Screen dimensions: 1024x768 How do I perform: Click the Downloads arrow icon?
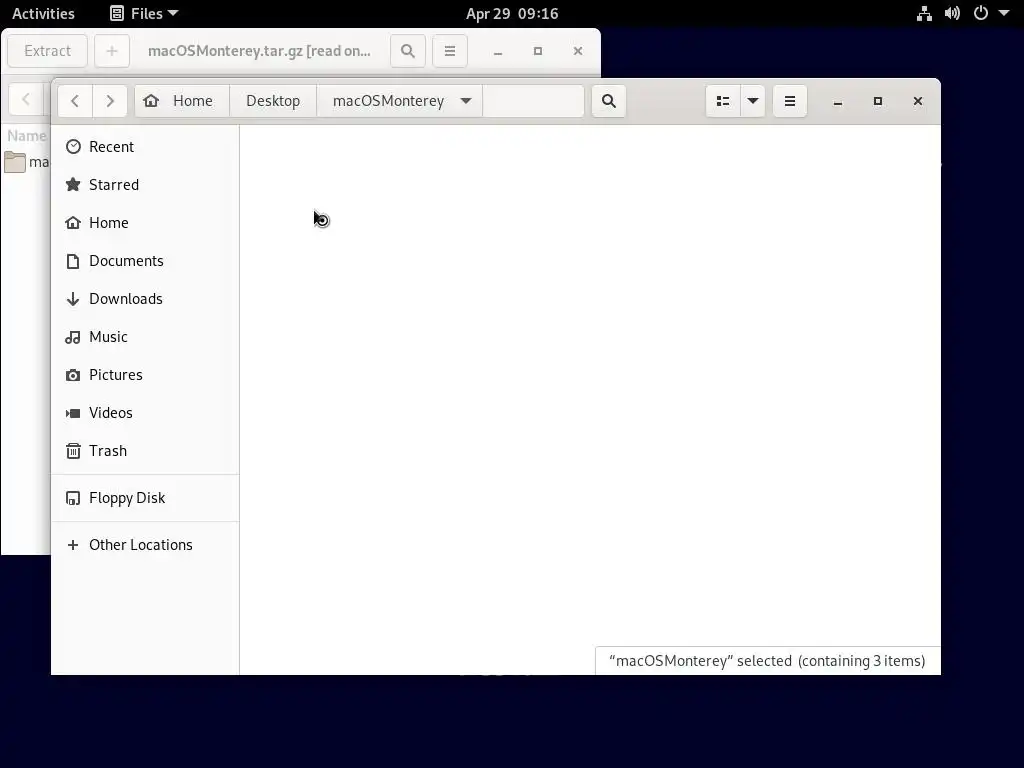pyautogui.click(x=73, y=299)
